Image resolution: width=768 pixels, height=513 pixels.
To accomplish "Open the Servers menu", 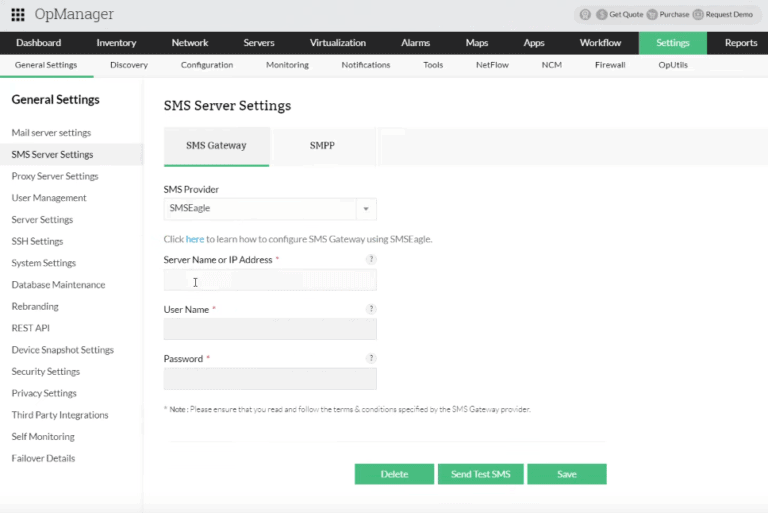I will [x=259, y=43].
